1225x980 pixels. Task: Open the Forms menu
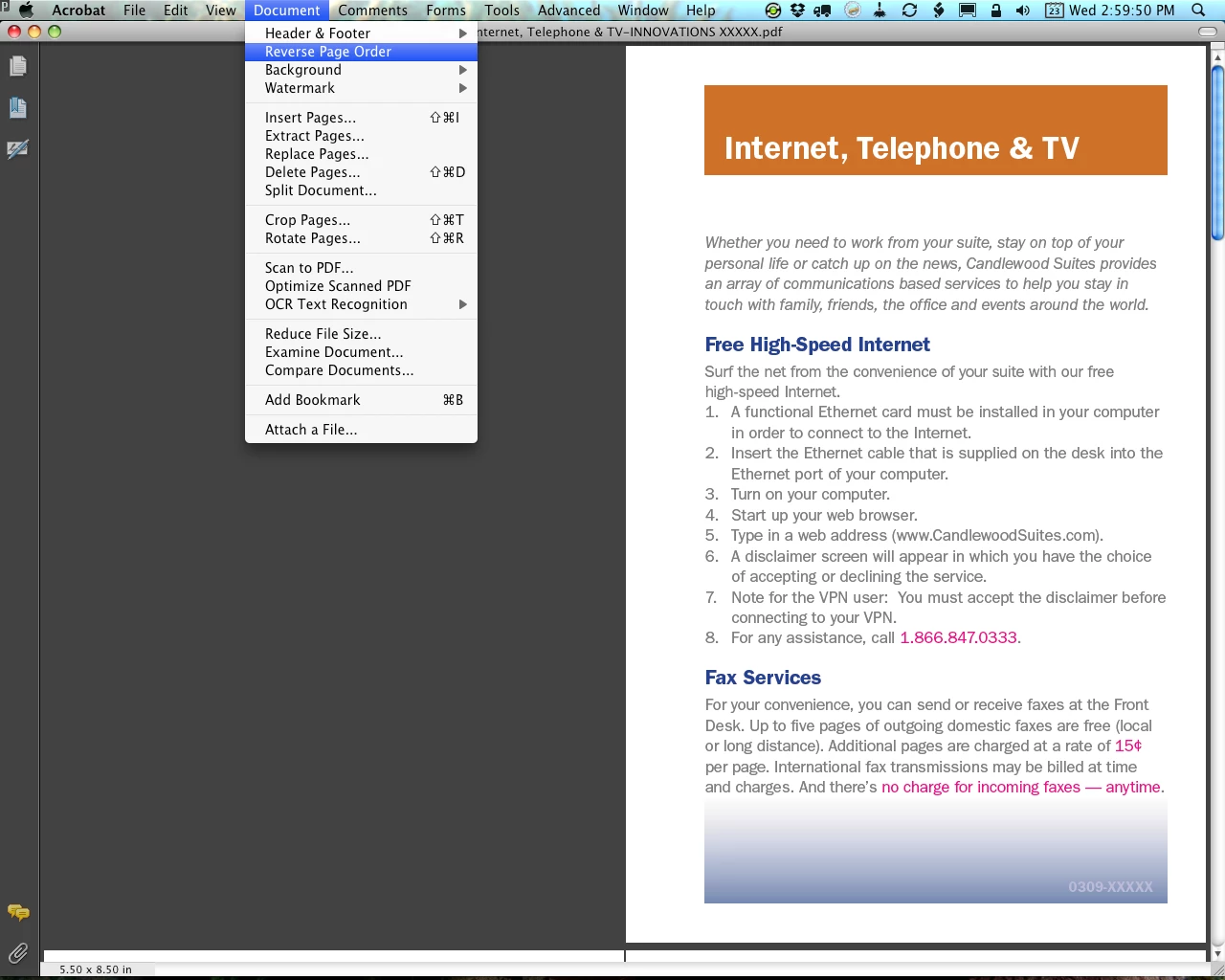(x=446, y=10)
